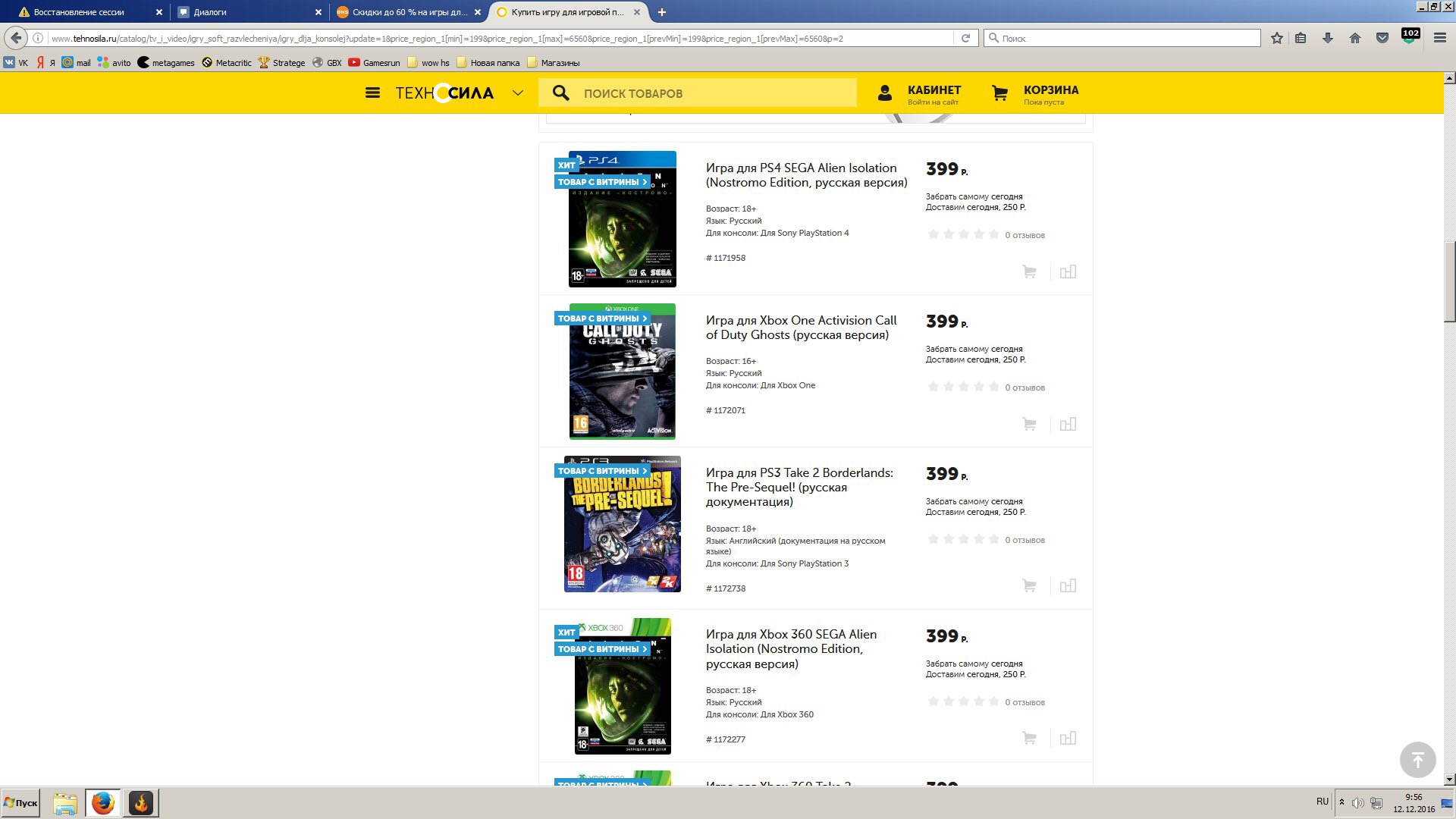Click the extension icon showing 102
This screenshot has width=1456, height=819.
(1410, 36)
